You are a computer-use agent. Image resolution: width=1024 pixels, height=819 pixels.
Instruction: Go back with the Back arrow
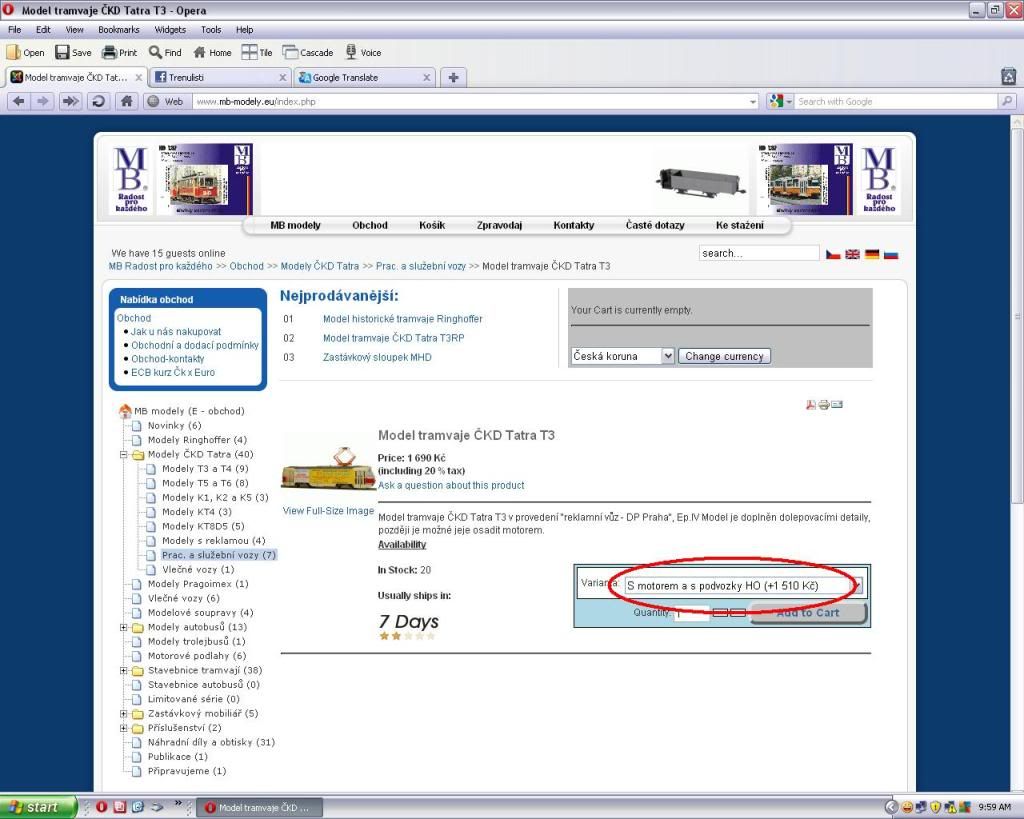pos(19,101)
